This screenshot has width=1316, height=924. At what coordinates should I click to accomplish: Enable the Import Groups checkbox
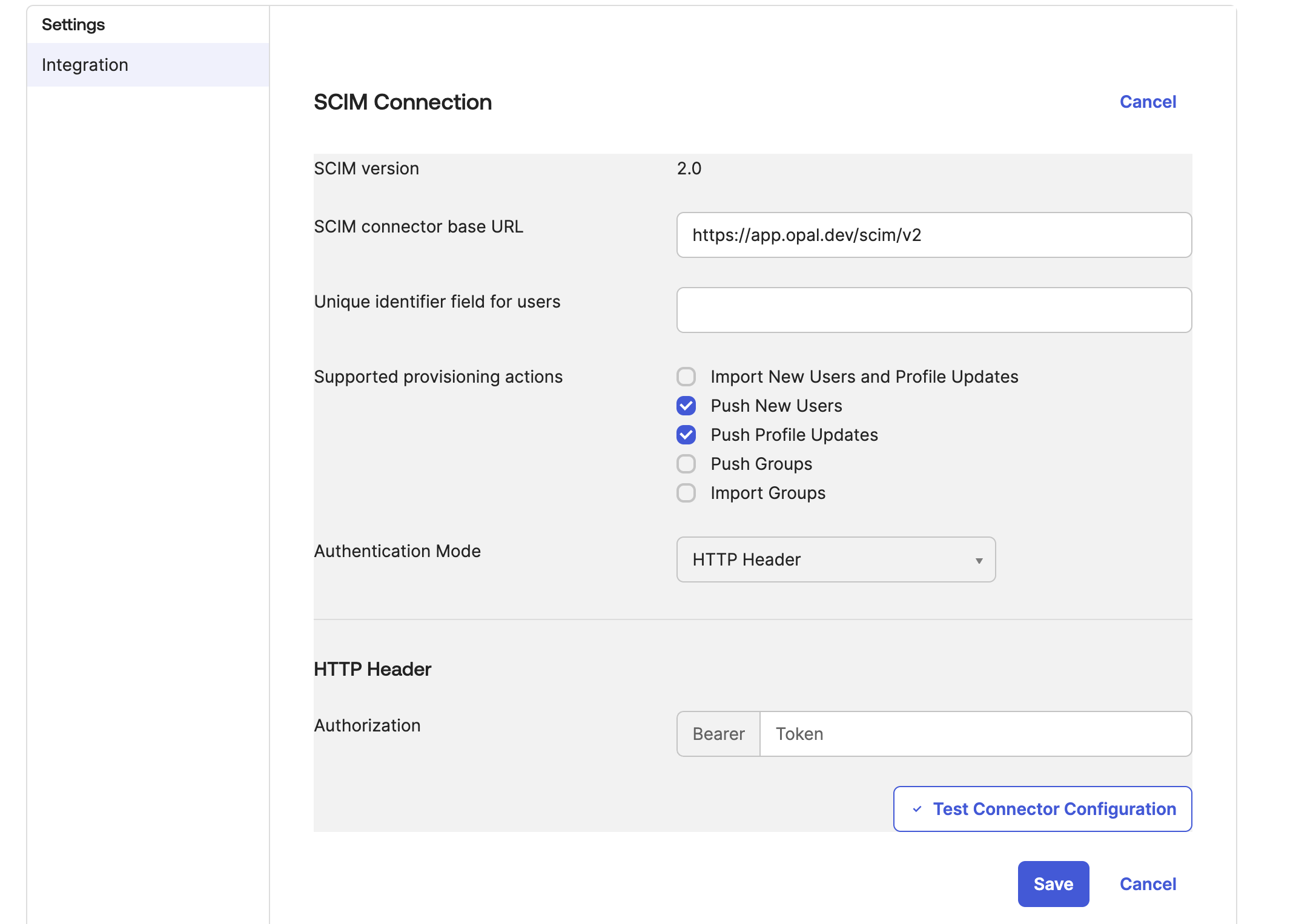pos(686,493)
